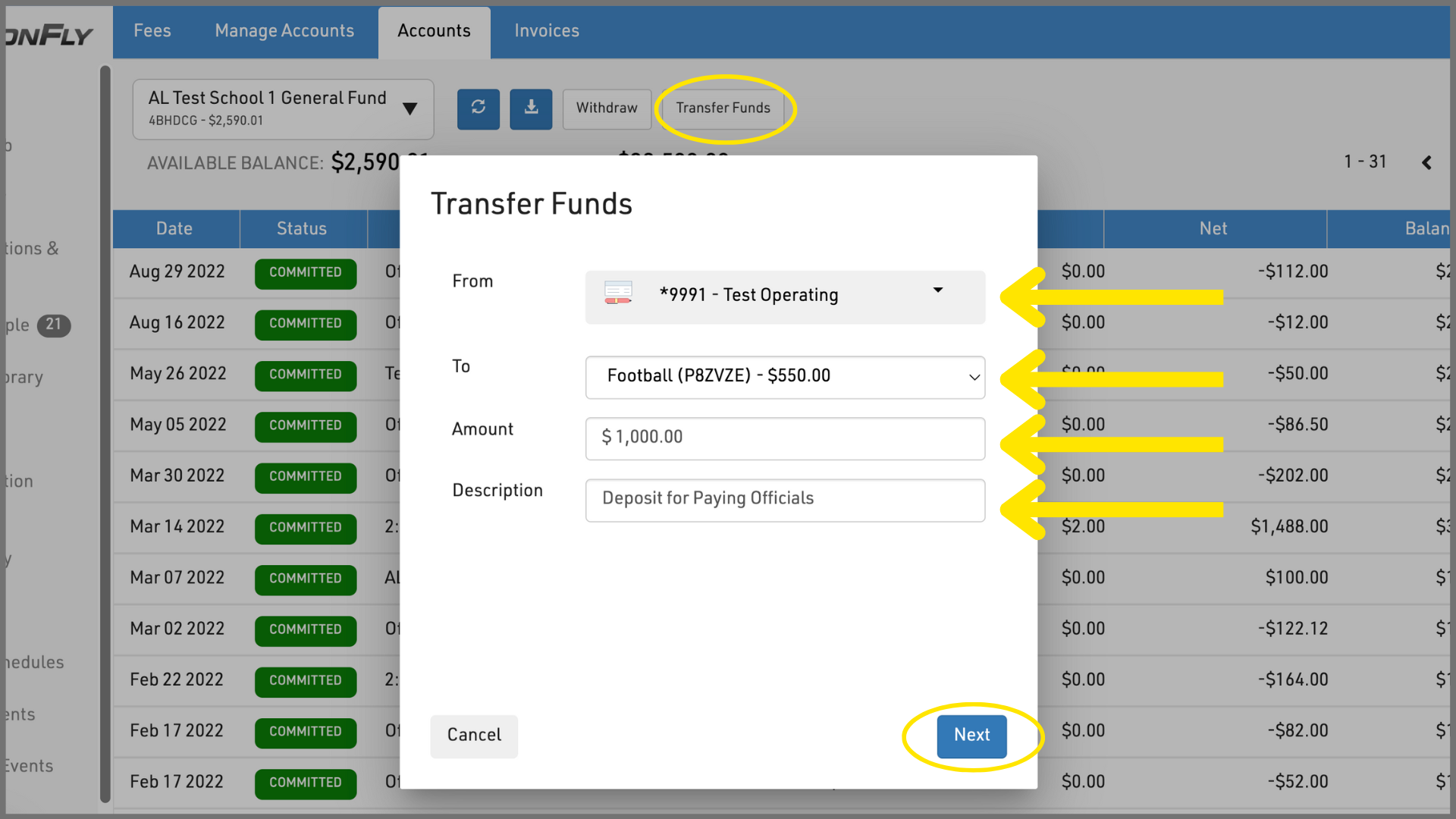Click the download transactions icon button
This screenshot has width=1456, height=819.
click(x=531, y=108)
